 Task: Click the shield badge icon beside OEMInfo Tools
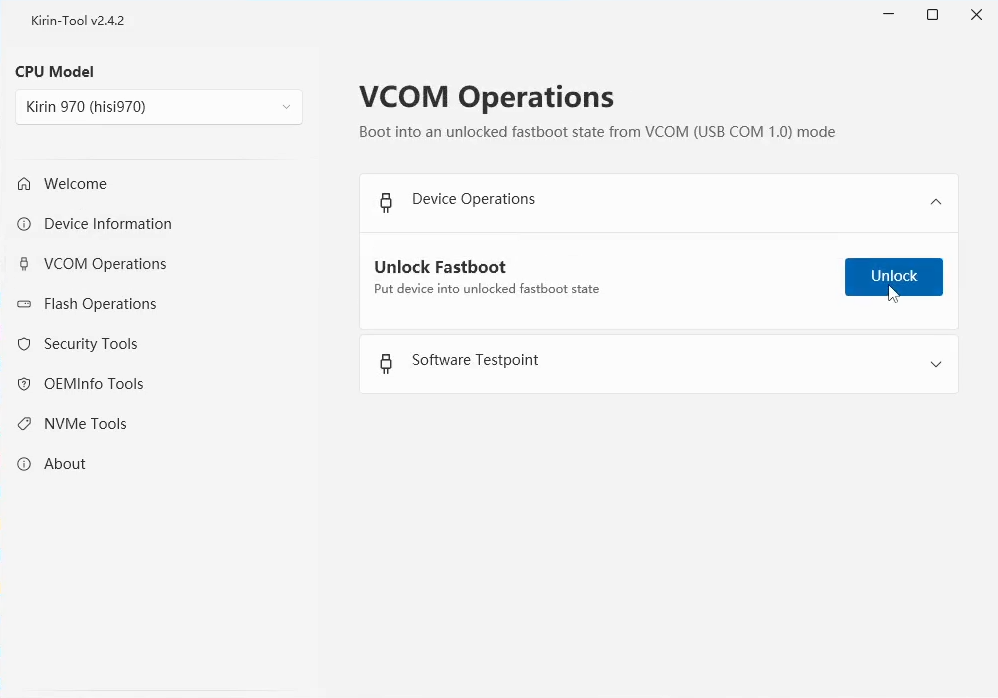(x=24, y=384)
